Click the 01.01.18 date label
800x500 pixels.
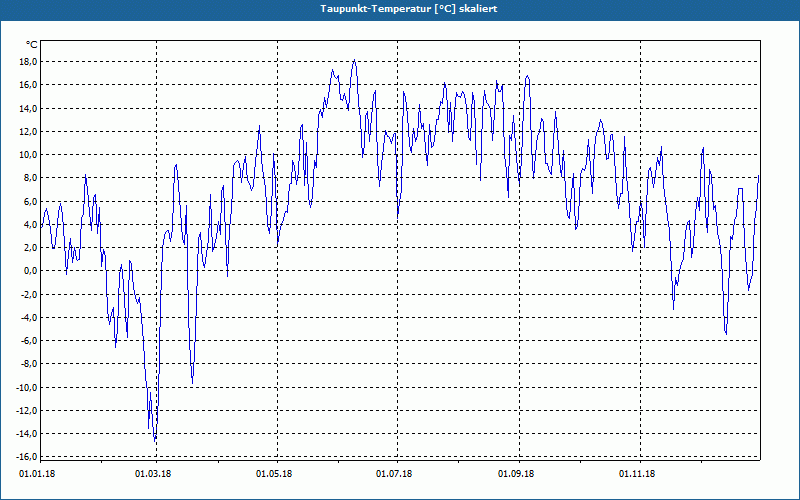click(37, 474)
